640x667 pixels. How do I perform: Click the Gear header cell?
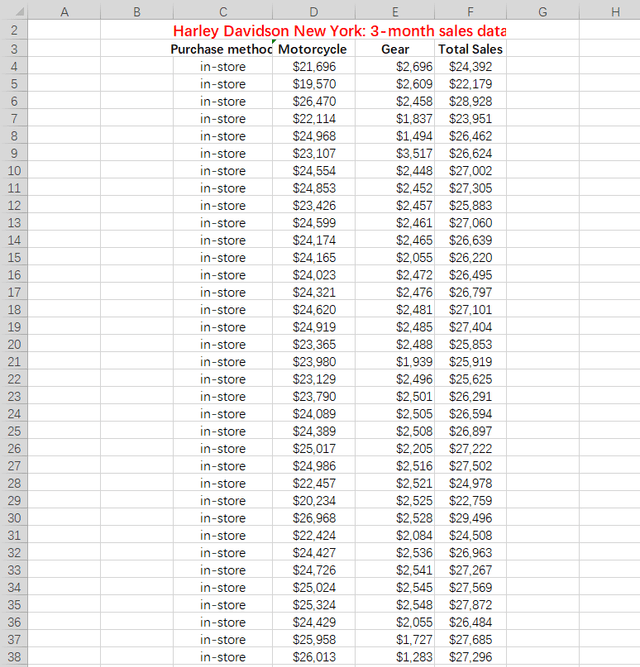(x=395, y=49)
